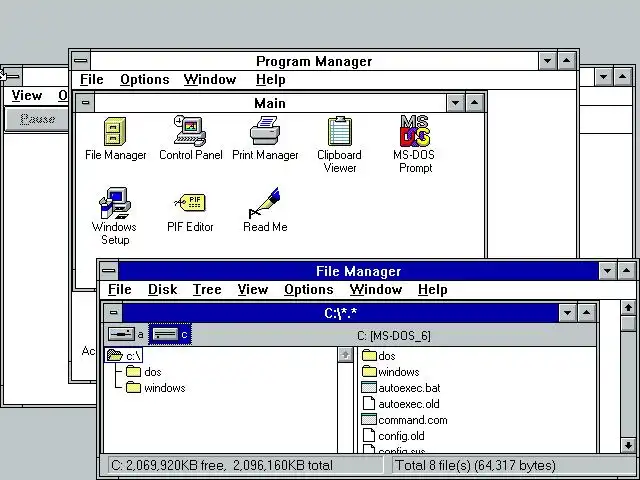Screen dimensions: 640x480
Task: Select the dos folder in directory tree
Action: [143, 372]
